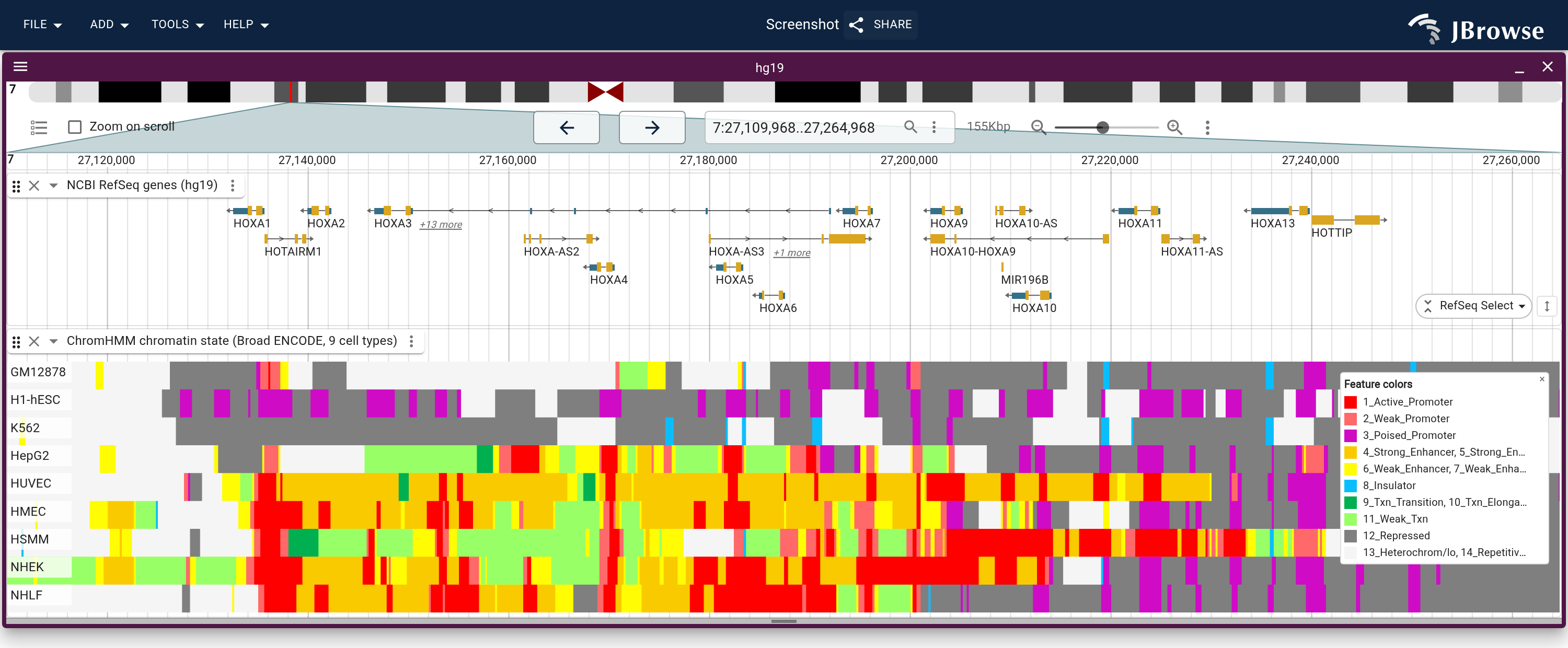The height and width of the screenshot is (648, 1568).
Task: Click the GM12878 row label
Action: click(38, 372)
